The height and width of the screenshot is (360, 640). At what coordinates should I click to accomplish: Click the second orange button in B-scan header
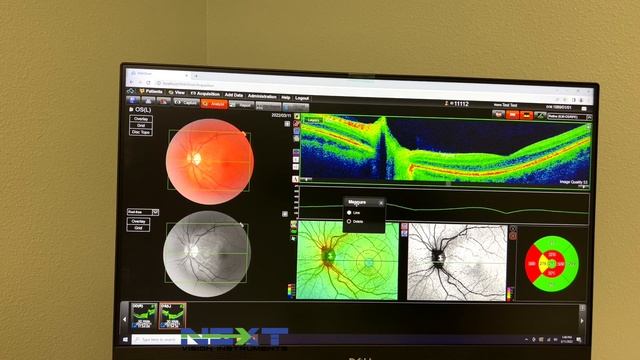[x=527, y=116]
